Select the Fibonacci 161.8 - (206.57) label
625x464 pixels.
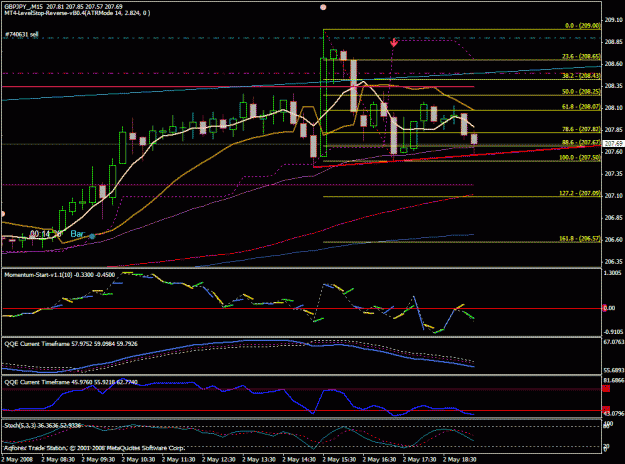[x=580, y=238]
